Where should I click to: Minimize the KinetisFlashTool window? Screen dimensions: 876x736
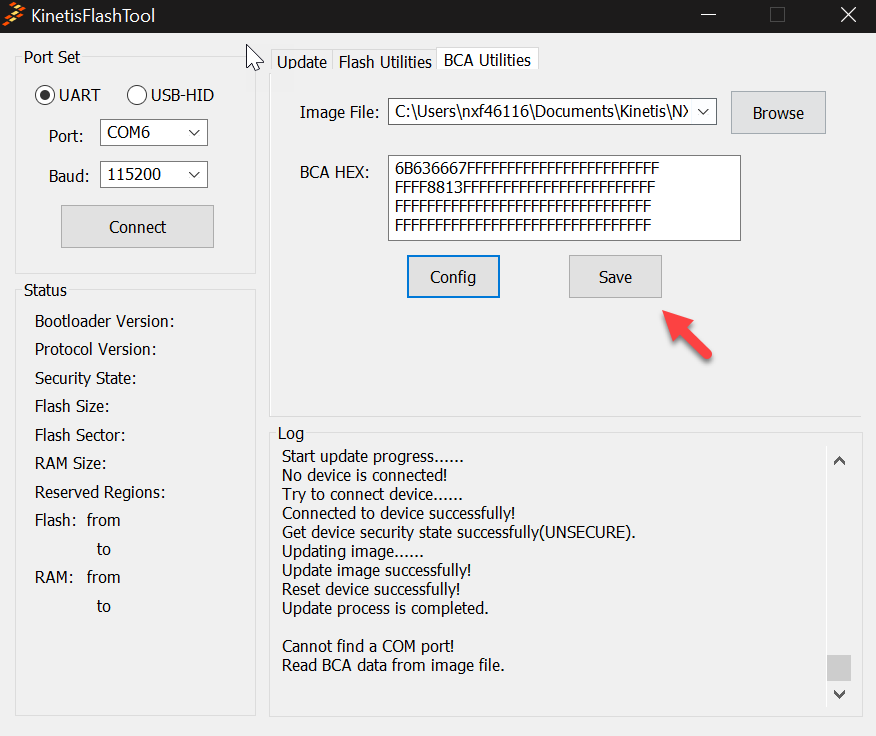pos(708,15)
